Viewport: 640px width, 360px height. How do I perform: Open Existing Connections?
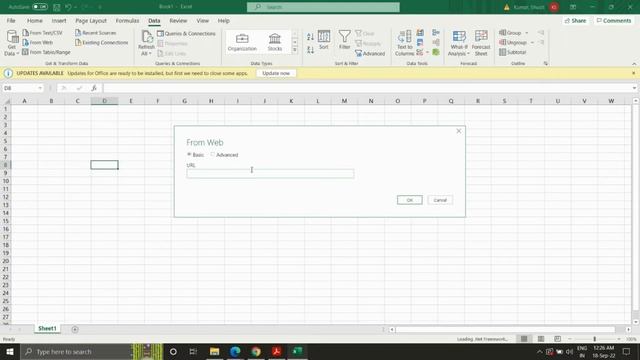[x=101, y=42]
